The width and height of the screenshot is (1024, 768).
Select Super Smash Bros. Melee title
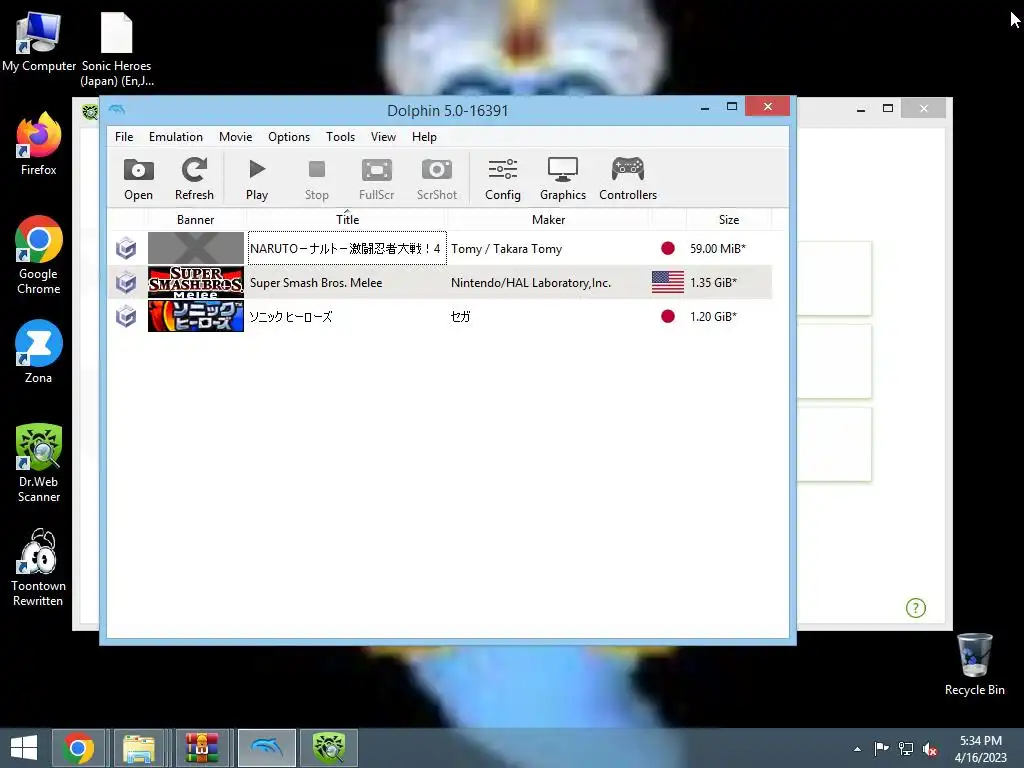pos(316,283)
